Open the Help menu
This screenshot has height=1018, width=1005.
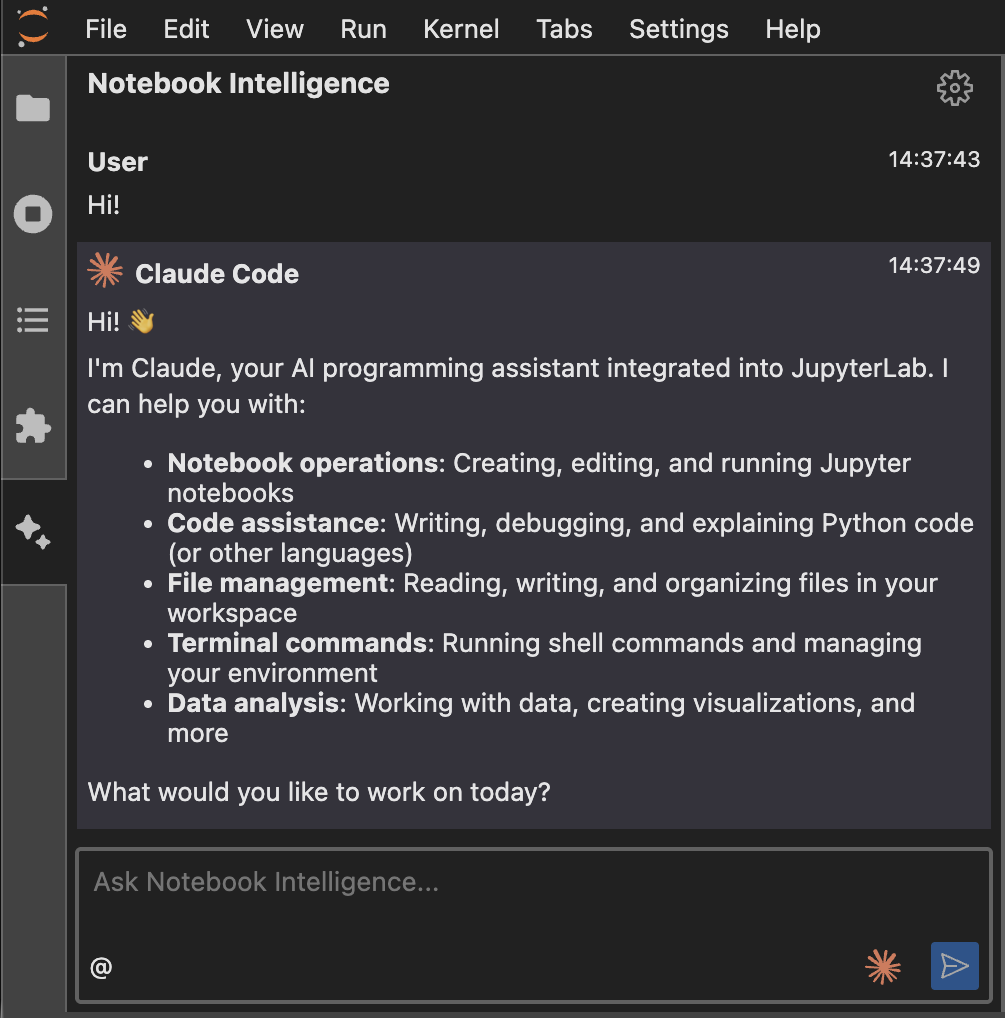[x=792, y=29]
